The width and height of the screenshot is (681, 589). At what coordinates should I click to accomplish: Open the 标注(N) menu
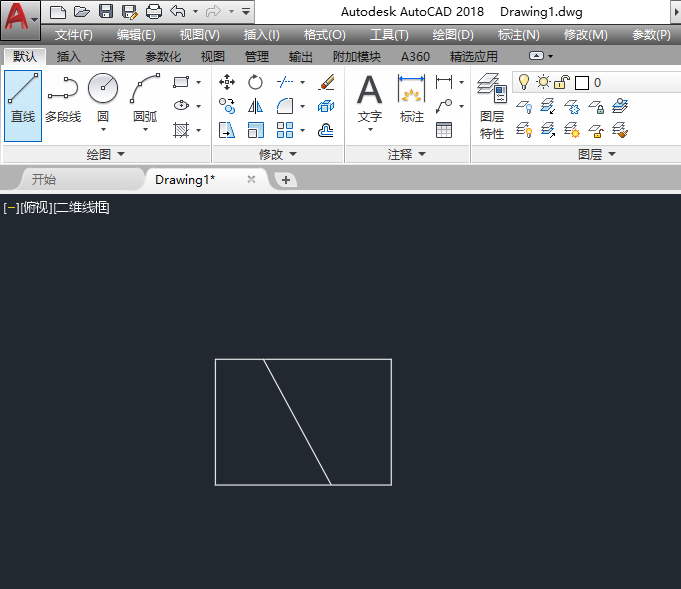(x=519, y=35)
